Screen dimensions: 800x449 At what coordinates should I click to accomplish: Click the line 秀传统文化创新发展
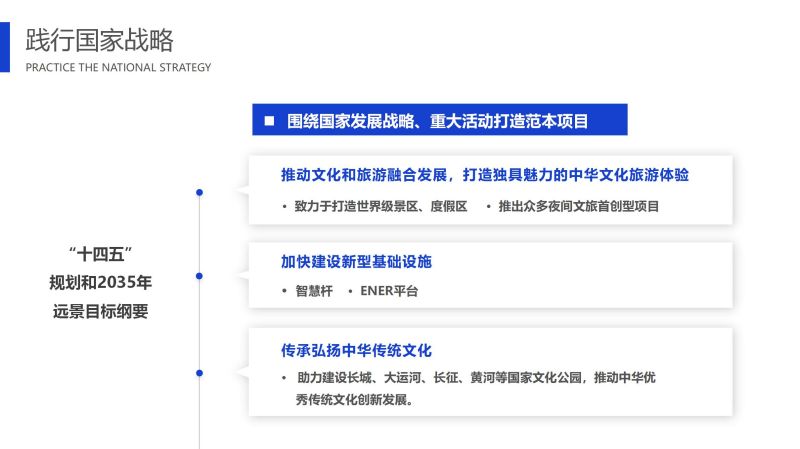(354, 400)
